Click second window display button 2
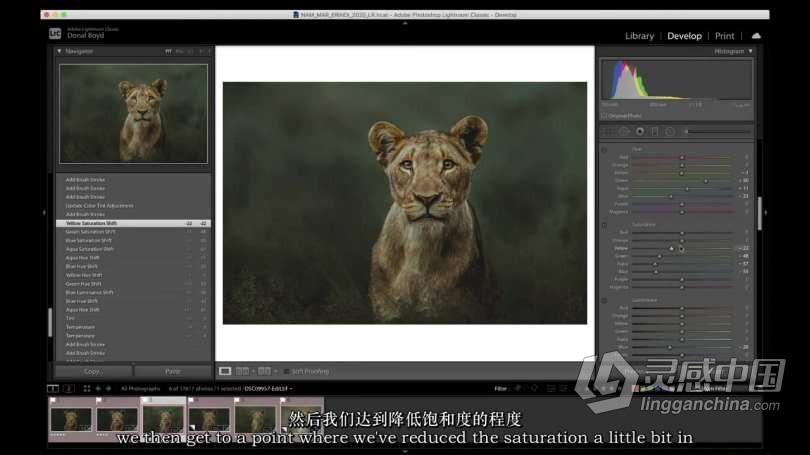 [69, 388]
